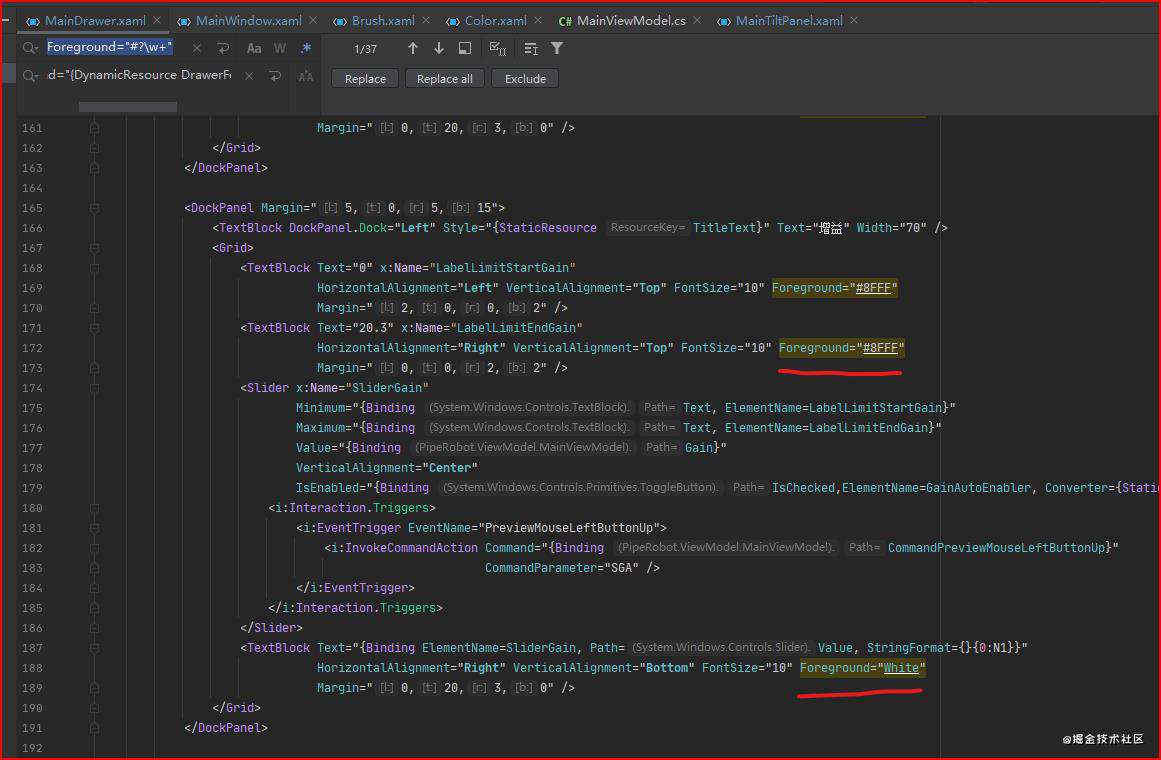The height and width of the screenshot is (760, 1161).
Task: Collapse the TextBlock fold at line 187
Action: tap(94, 648)
